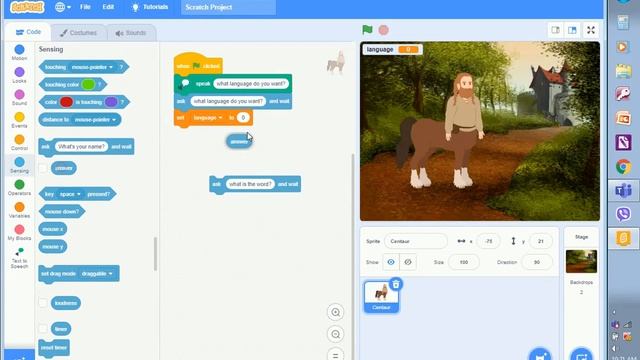The image size is (640, 360).
Task: Open the Scratch logo home link
Action: 27,7
